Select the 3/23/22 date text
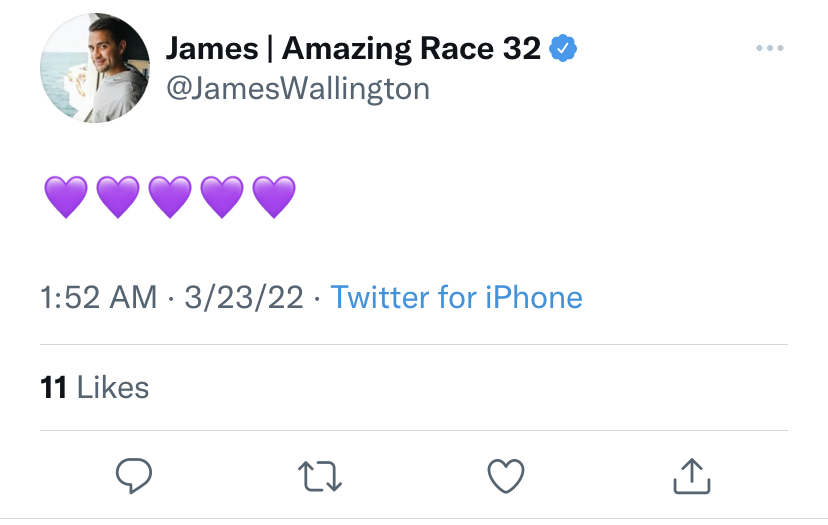Image resolution: width=828 pixels, height=525 pixels. pyautogui.click(x=244, y=297)
